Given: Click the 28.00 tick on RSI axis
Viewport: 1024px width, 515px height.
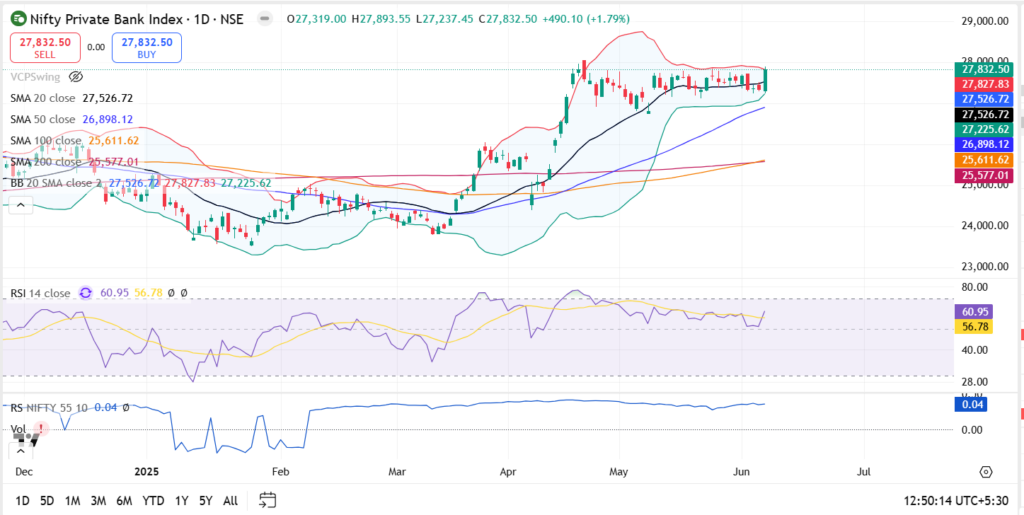Looking at the screenshot, I should pyautogui.click(x=972, y=382).
